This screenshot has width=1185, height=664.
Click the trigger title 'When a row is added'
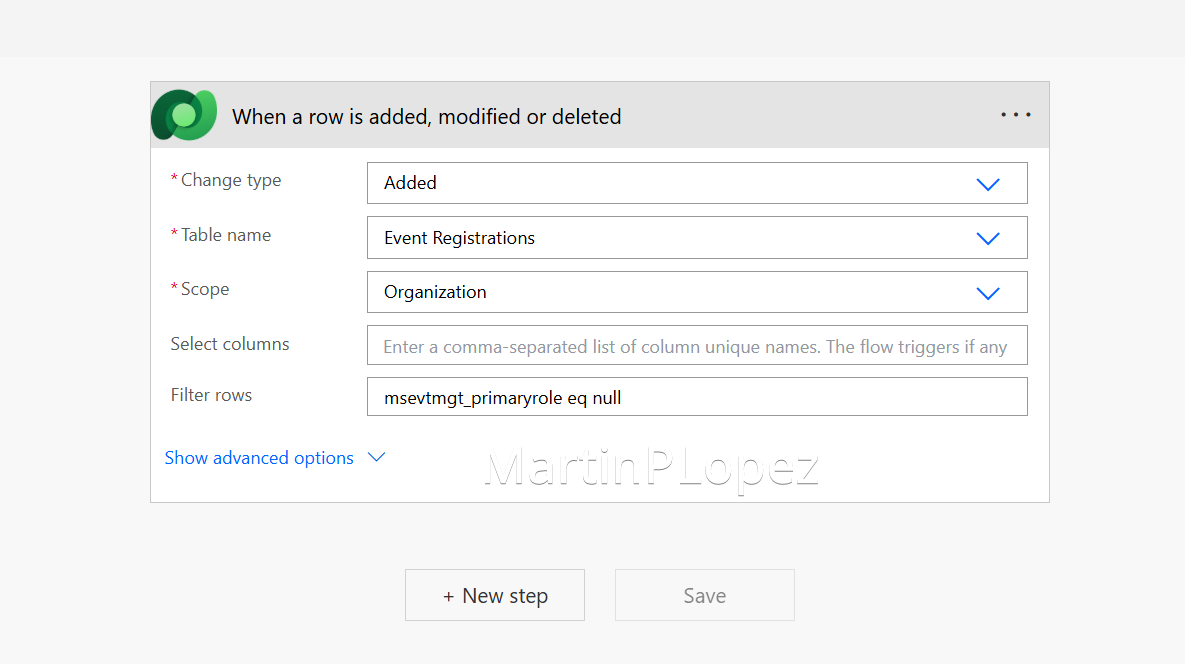coord(426,117)
